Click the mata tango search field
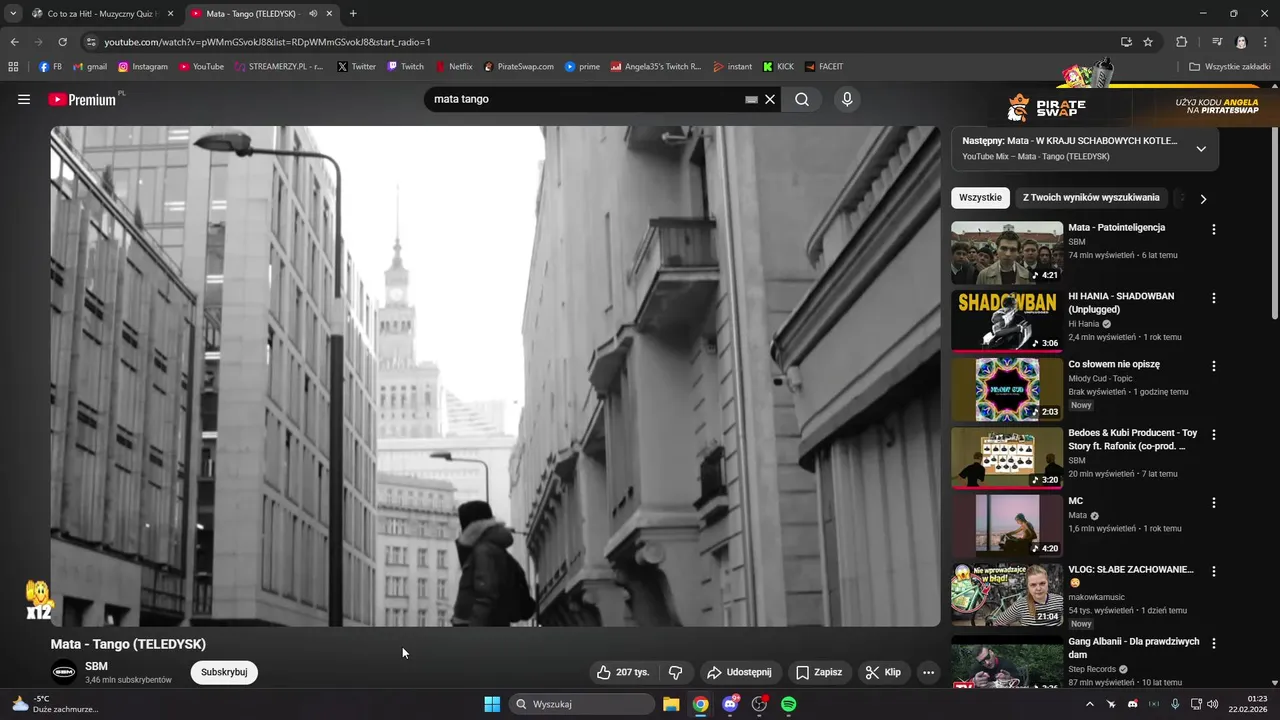 (x=585, y=99)
